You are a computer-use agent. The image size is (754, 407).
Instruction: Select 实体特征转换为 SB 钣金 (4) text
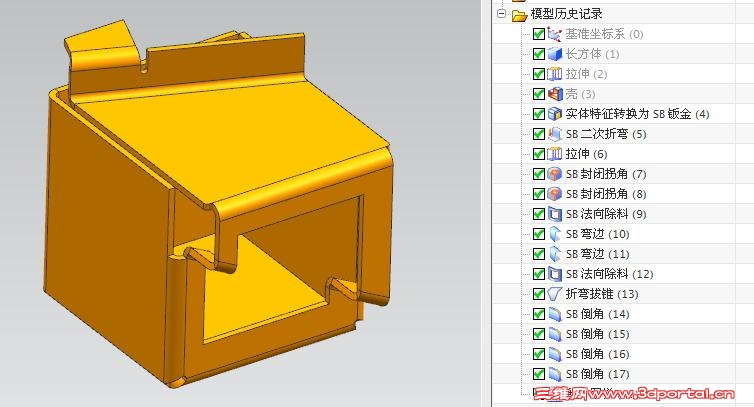(637, 114)
